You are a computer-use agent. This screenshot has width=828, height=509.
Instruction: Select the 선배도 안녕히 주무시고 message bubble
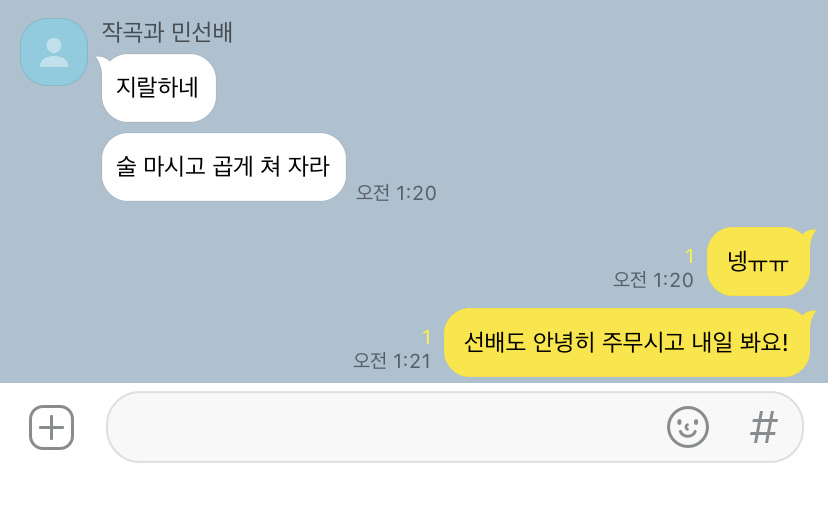click(x=627, y=342)
